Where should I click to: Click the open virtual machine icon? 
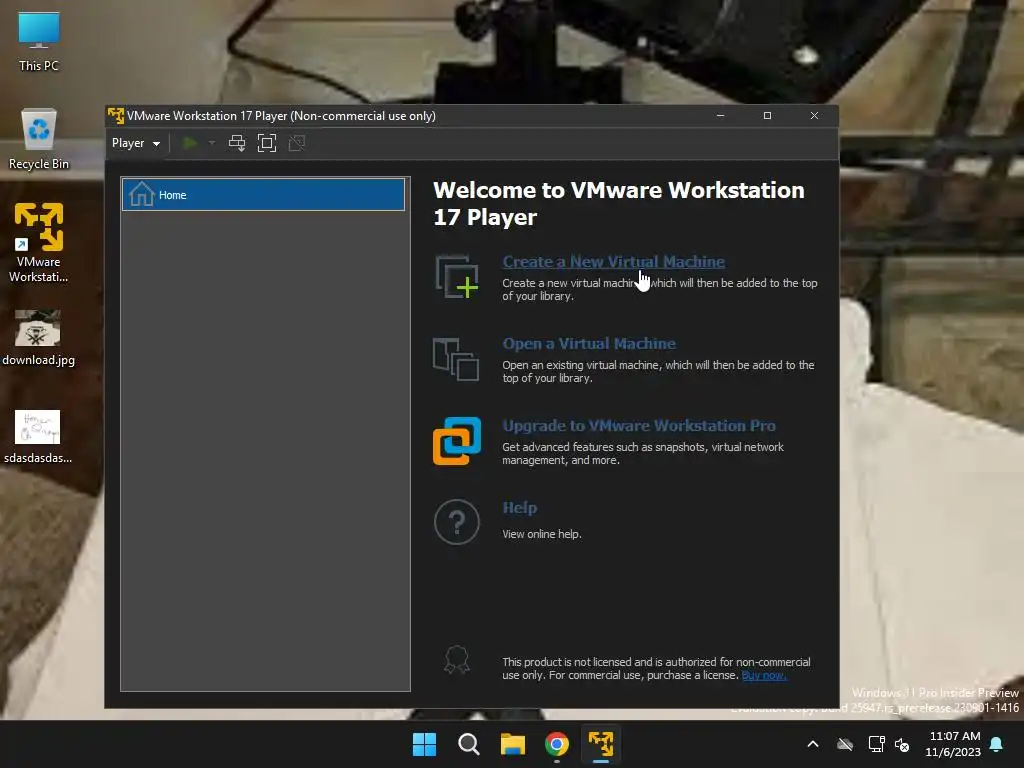[456, 359]
